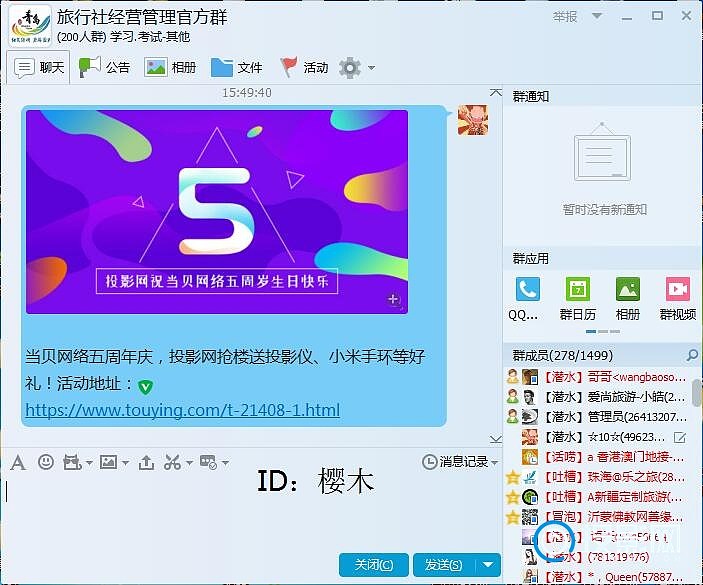Click the empty group notice board icon

(602, 152)
